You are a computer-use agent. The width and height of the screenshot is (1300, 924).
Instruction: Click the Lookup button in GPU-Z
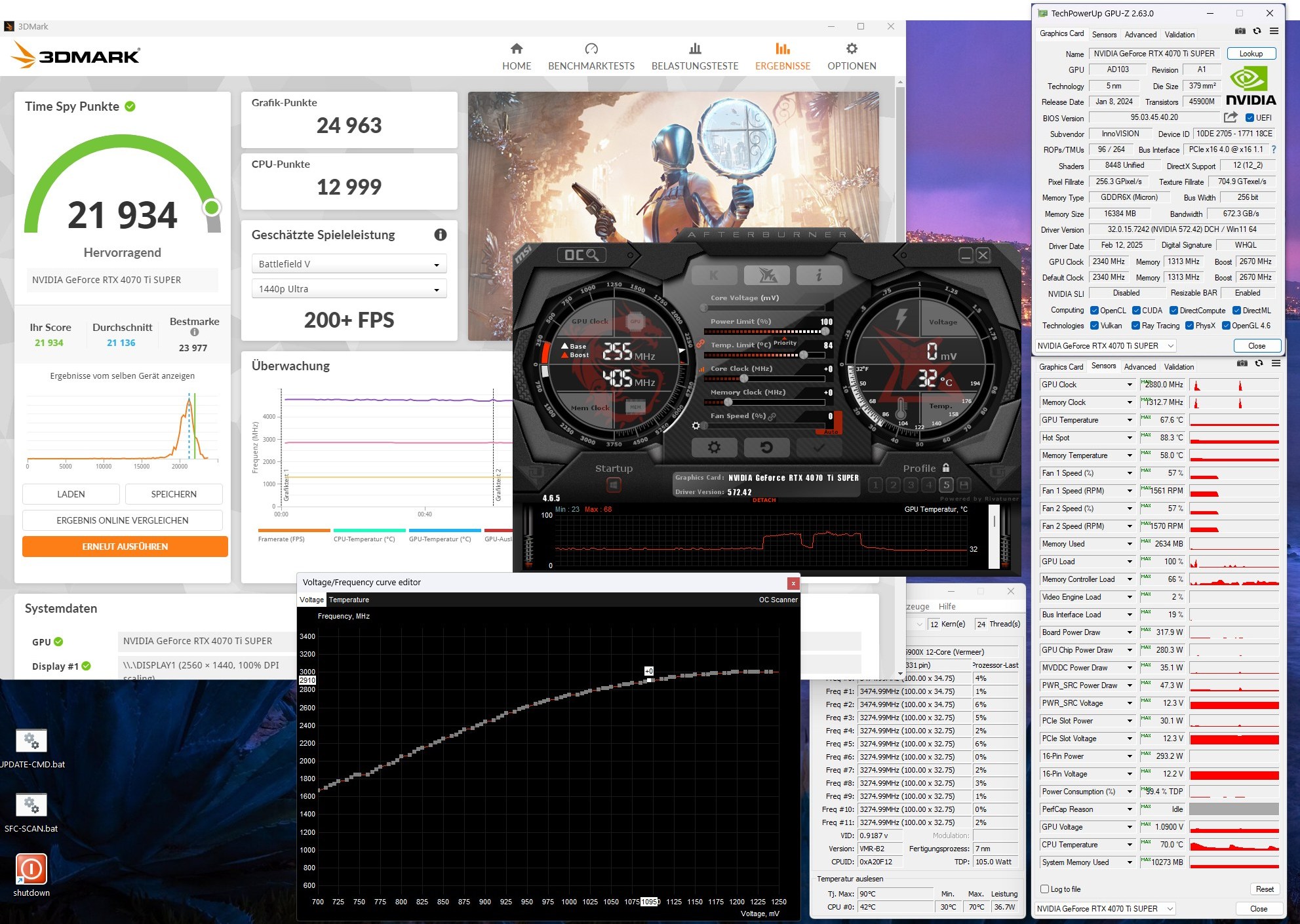(1250, 54)
